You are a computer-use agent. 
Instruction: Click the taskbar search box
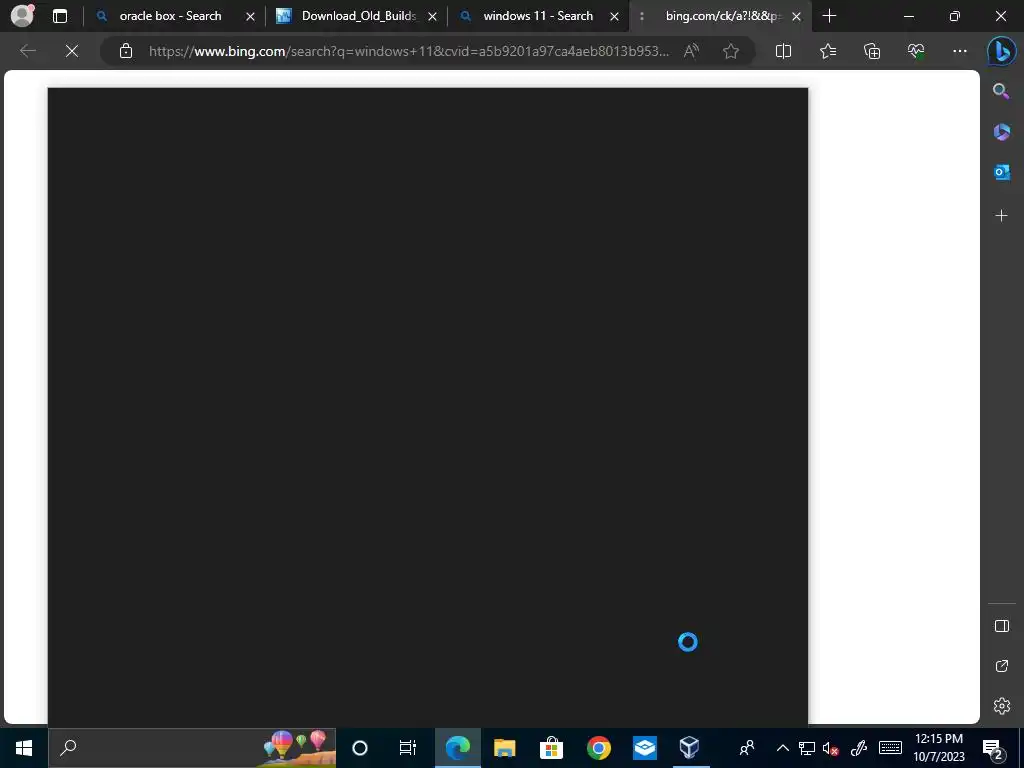(x=192, y=748)
